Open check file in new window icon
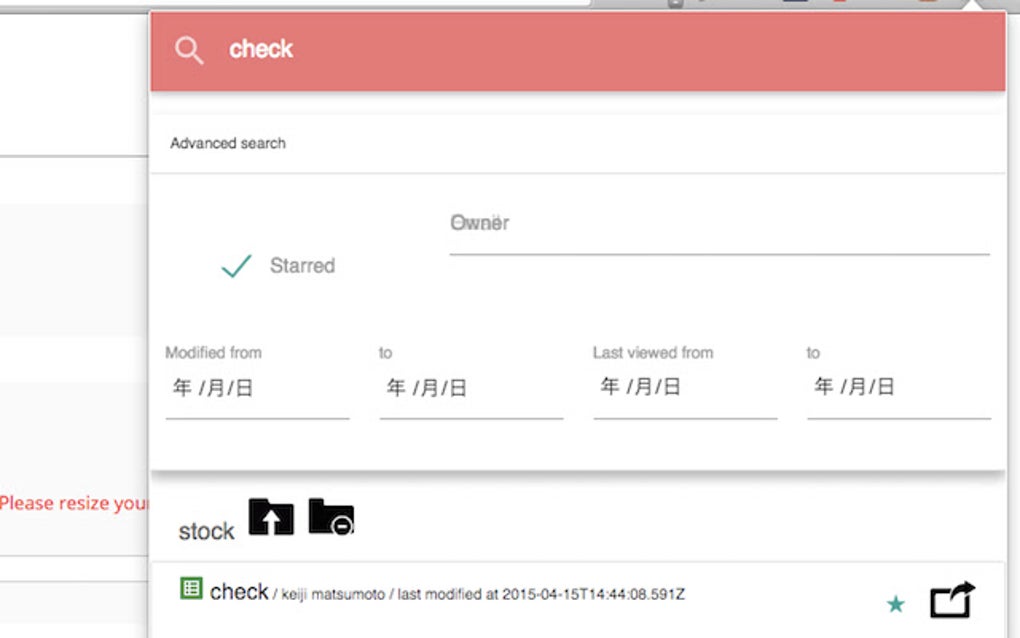Image resolution: width=1020 pixels, height=638 pixels. click(952, 600)
